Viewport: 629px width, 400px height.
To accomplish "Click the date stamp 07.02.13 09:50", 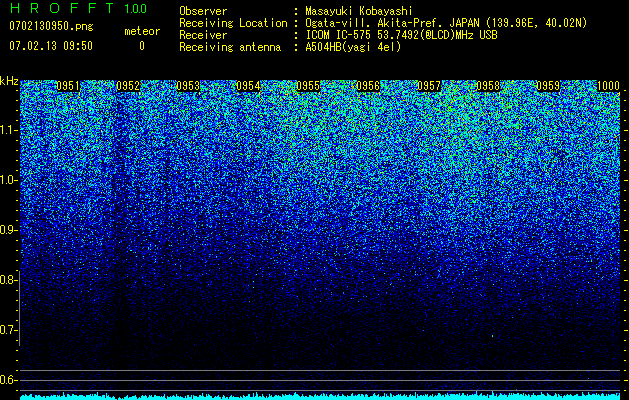I will click(51, 45).
